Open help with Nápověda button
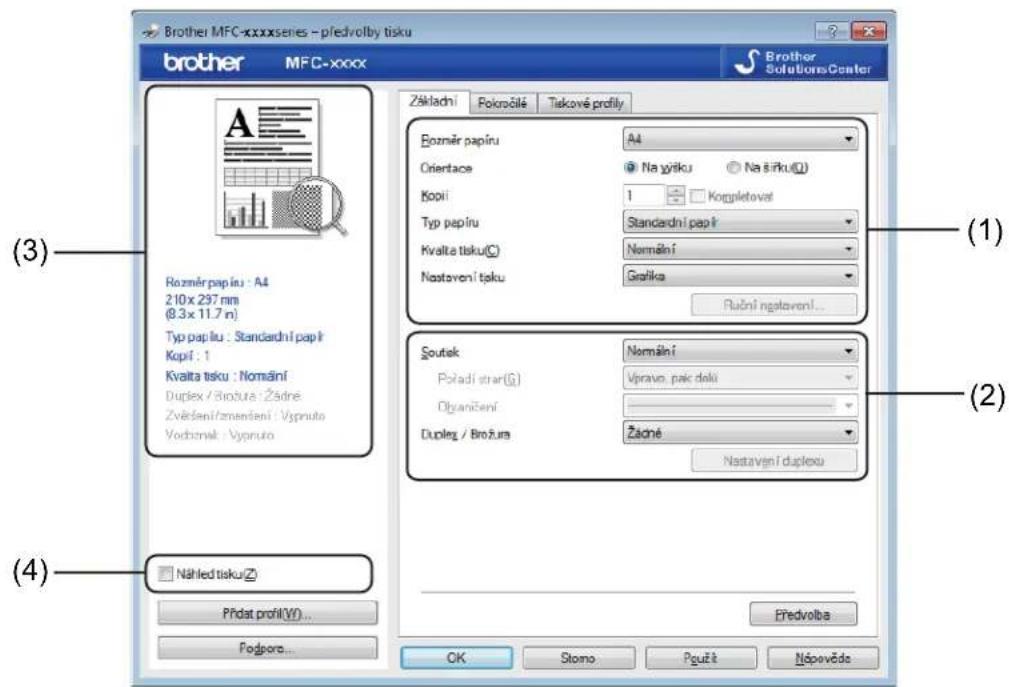This screenshot has width=1009, height=687. (x=823, y=657)
